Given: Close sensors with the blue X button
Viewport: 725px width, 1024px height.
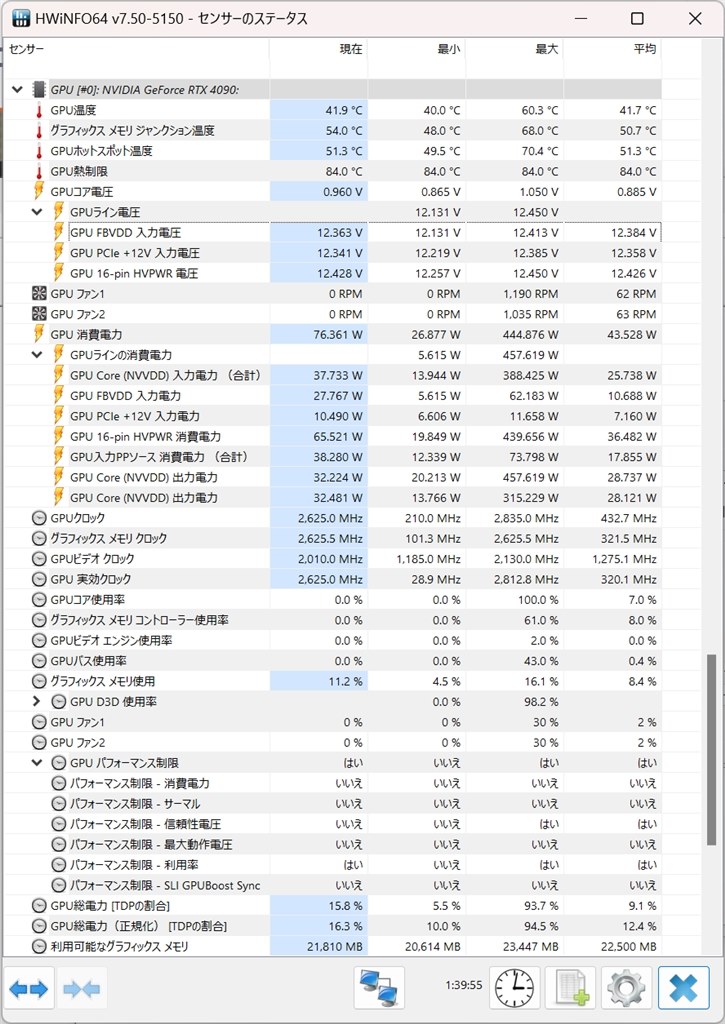Looking at the screenshot, I should [683, 988].
